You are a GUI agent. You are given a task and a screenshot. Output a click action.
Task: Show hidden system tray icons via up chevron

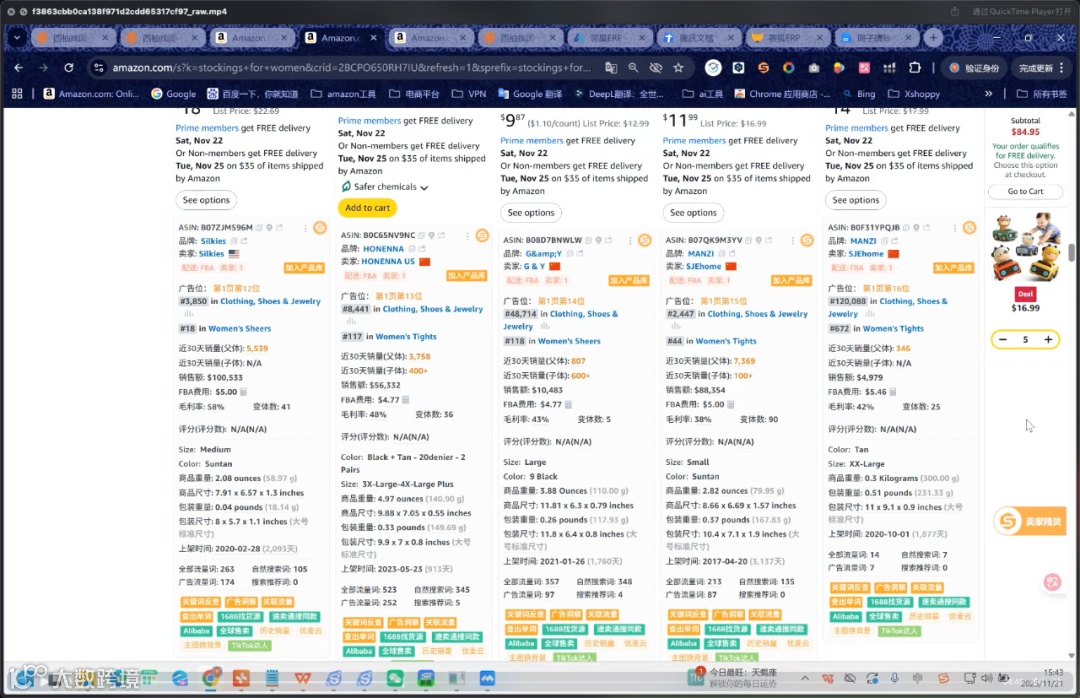(x=804, y=679)
